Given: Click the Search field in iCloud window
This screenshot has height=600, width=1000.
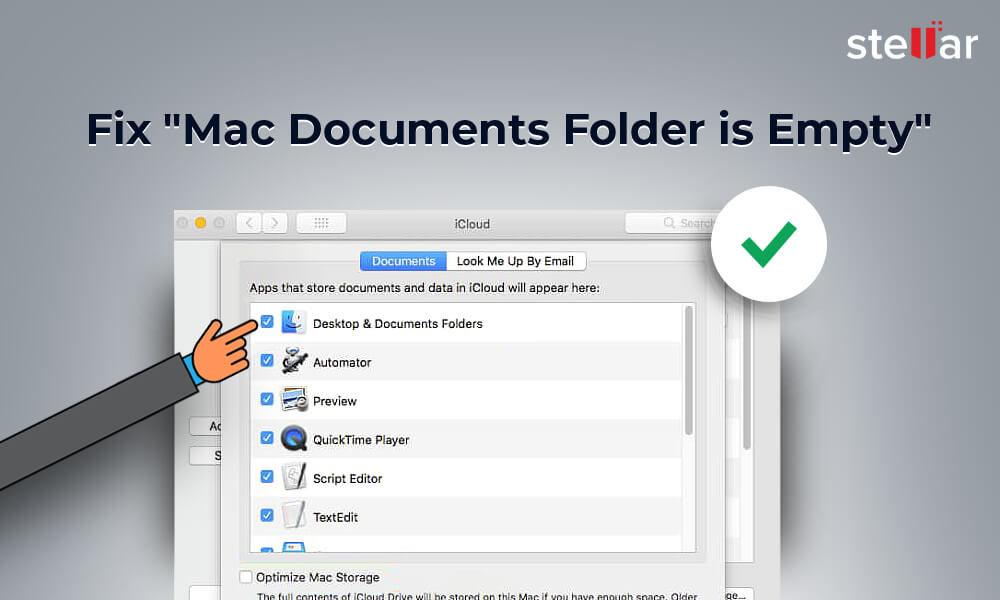Looking at the screenshot, I should [670, 223].
